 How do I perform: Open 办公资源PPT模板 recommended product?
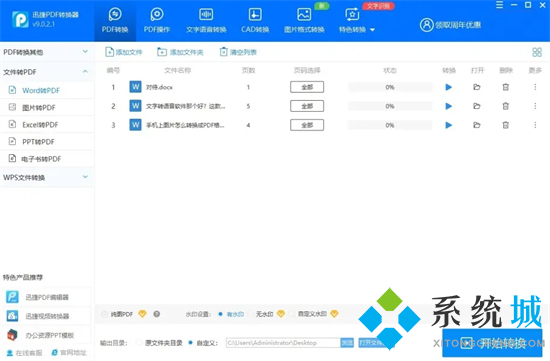46,335
